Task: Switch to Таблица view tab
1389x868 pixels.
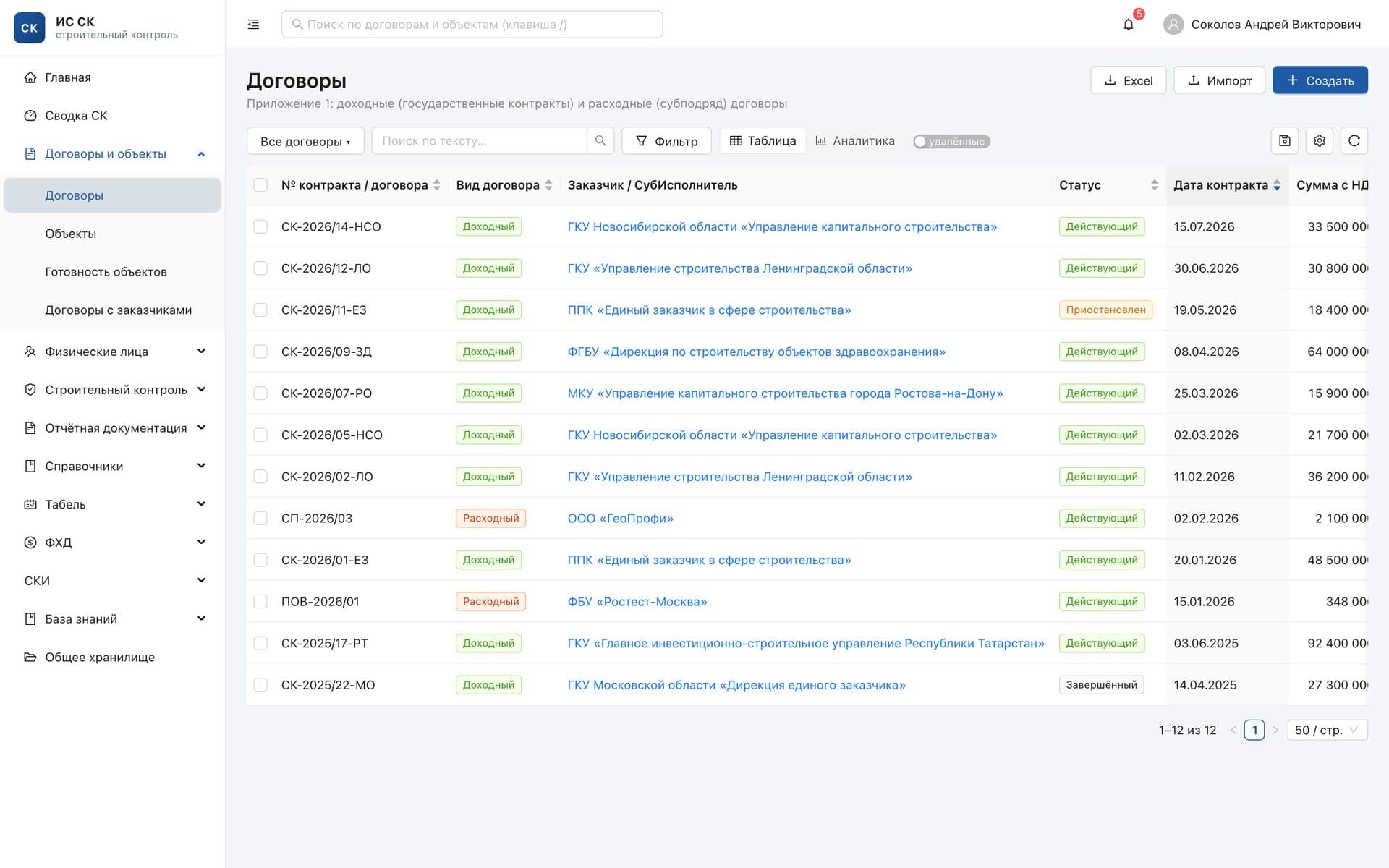Action: coord(763,141)
